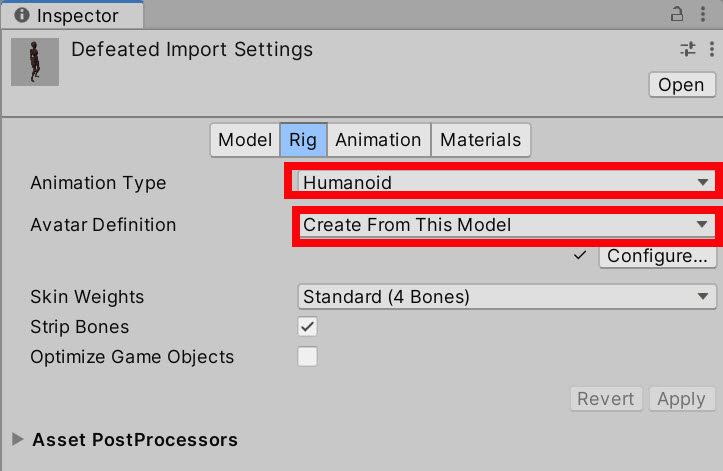Toggle the Strip Bones checkbox
This screenshot has width=723, height=471.
pos(307,327)
